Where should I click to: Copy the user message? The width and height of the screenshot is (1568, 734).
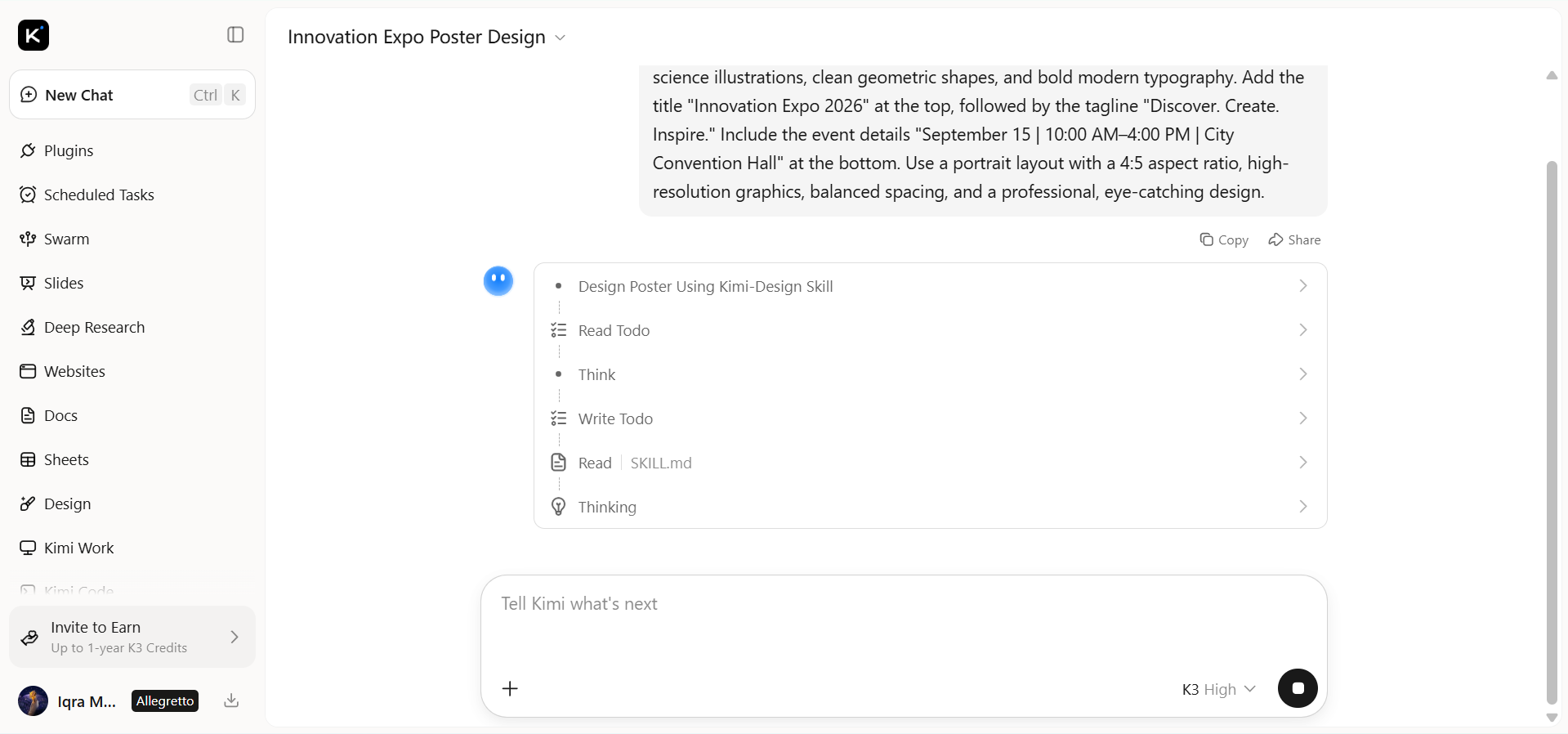pos(1224,239)
